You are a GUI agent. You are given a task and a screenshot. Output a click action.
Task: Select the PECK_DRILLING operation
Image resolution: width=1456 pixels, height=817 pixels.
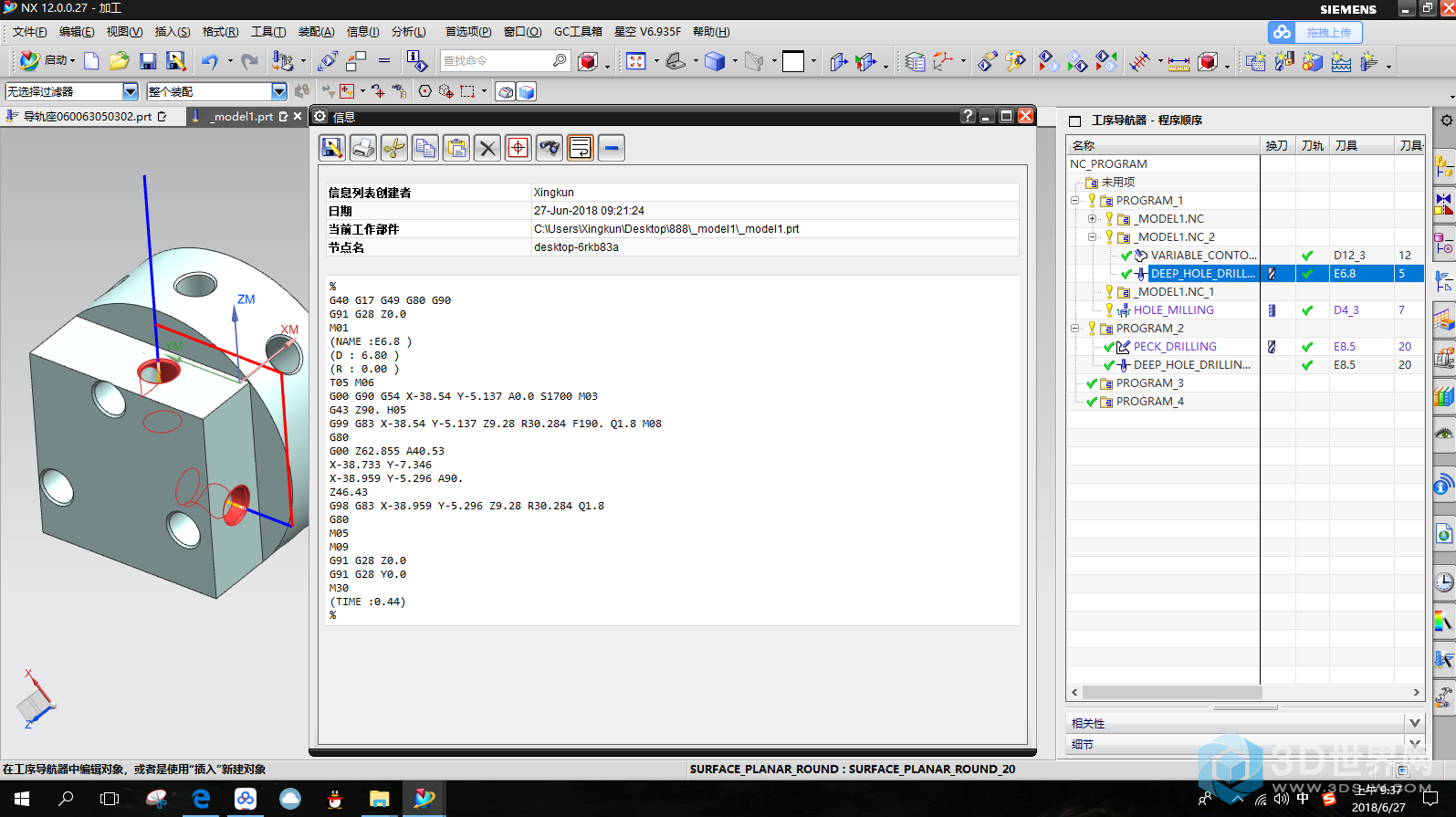click(x=1175, y=347)
